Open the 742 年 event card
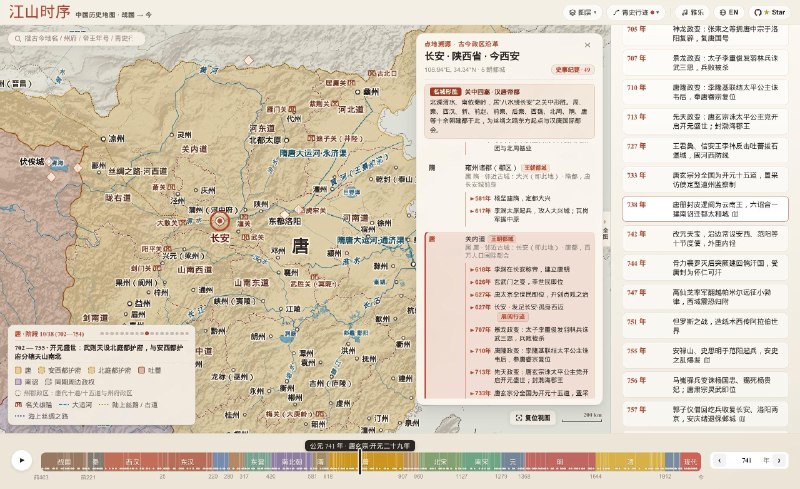This screenshot has height=489, width=800. click(705, 238)
